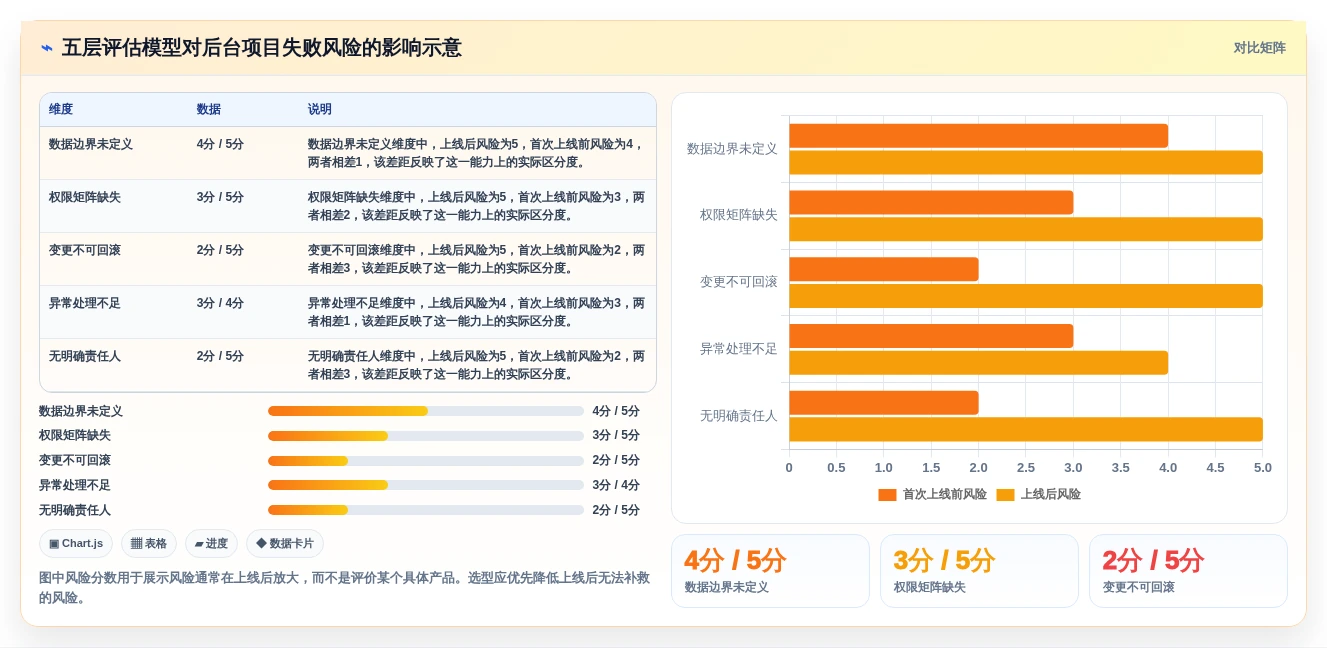Click 4分 / 5分 value in table
Viewport: 1327px width, 648px height.
pyautogui.click(x=220, y=144)
